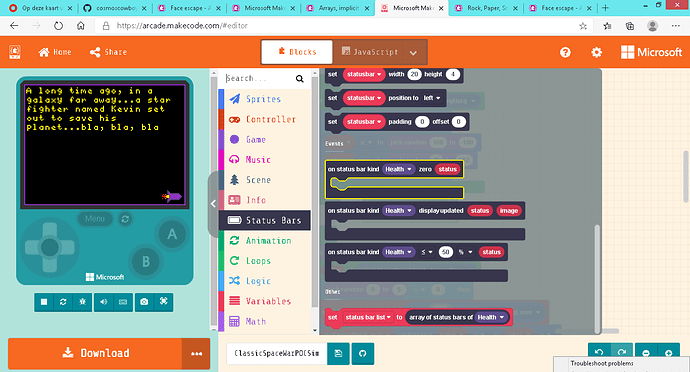Toggle debug mode with the bug icon
This screenshot has width=690, height=372.
(x=82, y=302)
